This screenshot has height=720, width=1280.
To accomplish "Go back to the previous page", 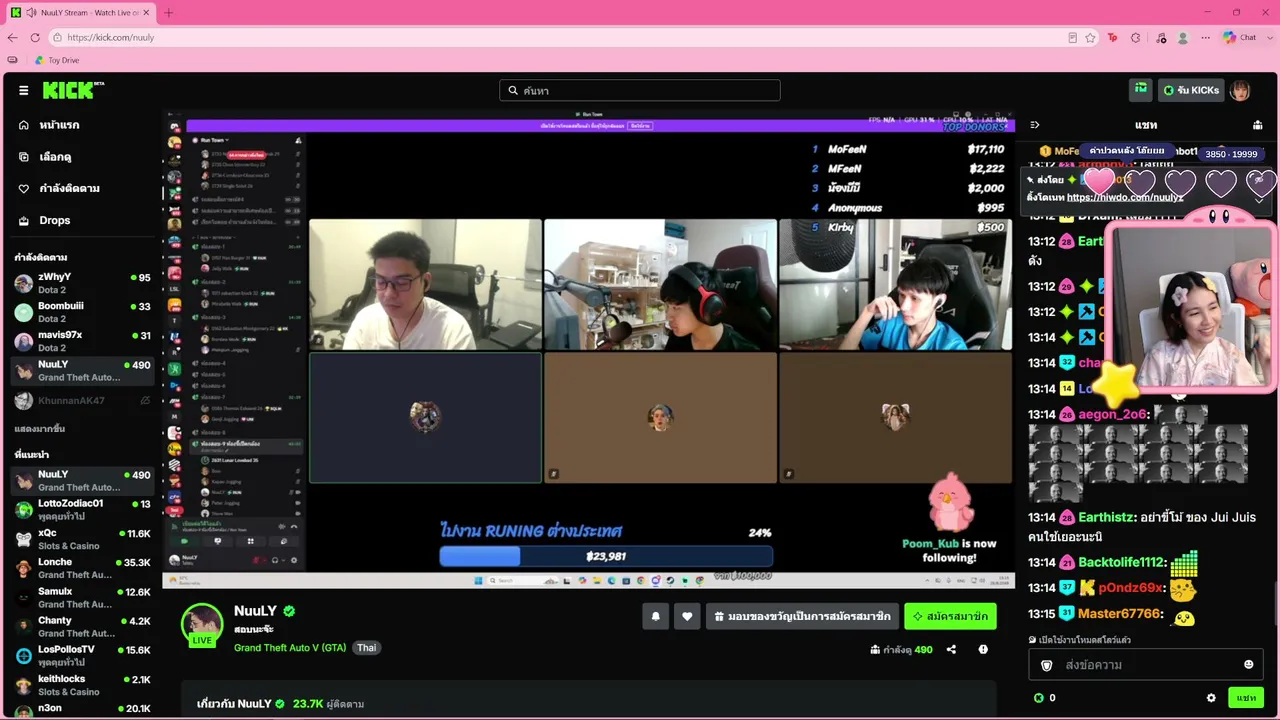I will (x=12, y=38).
